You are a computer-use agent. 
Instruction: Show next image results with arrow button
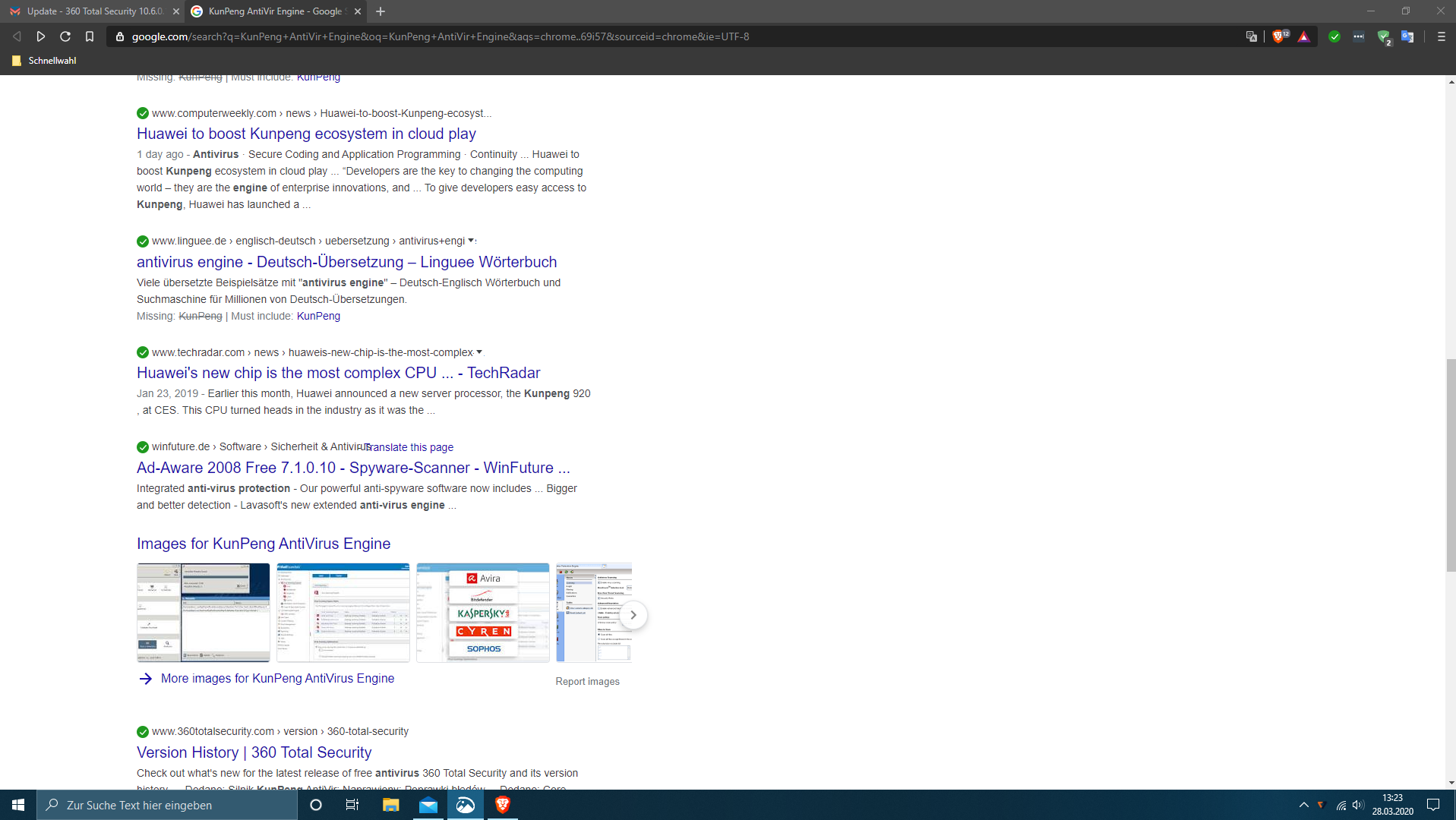633,615
